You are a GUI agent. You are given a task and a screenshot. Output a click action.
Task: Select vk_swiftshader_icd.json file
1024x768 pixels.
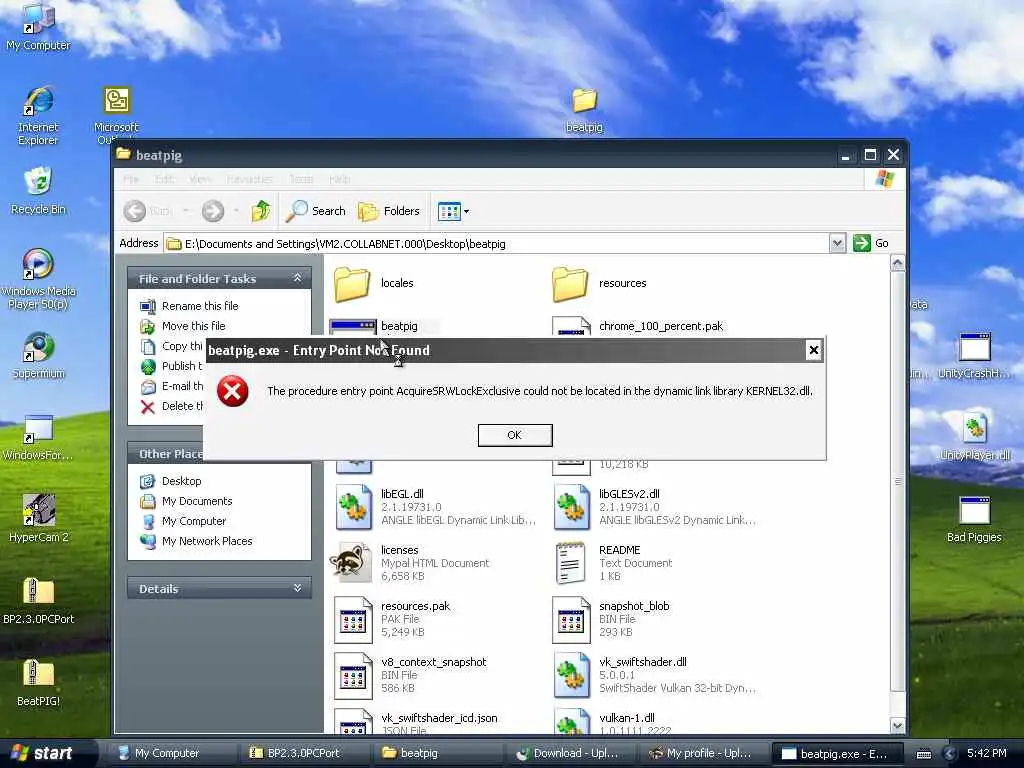(416, 722)
